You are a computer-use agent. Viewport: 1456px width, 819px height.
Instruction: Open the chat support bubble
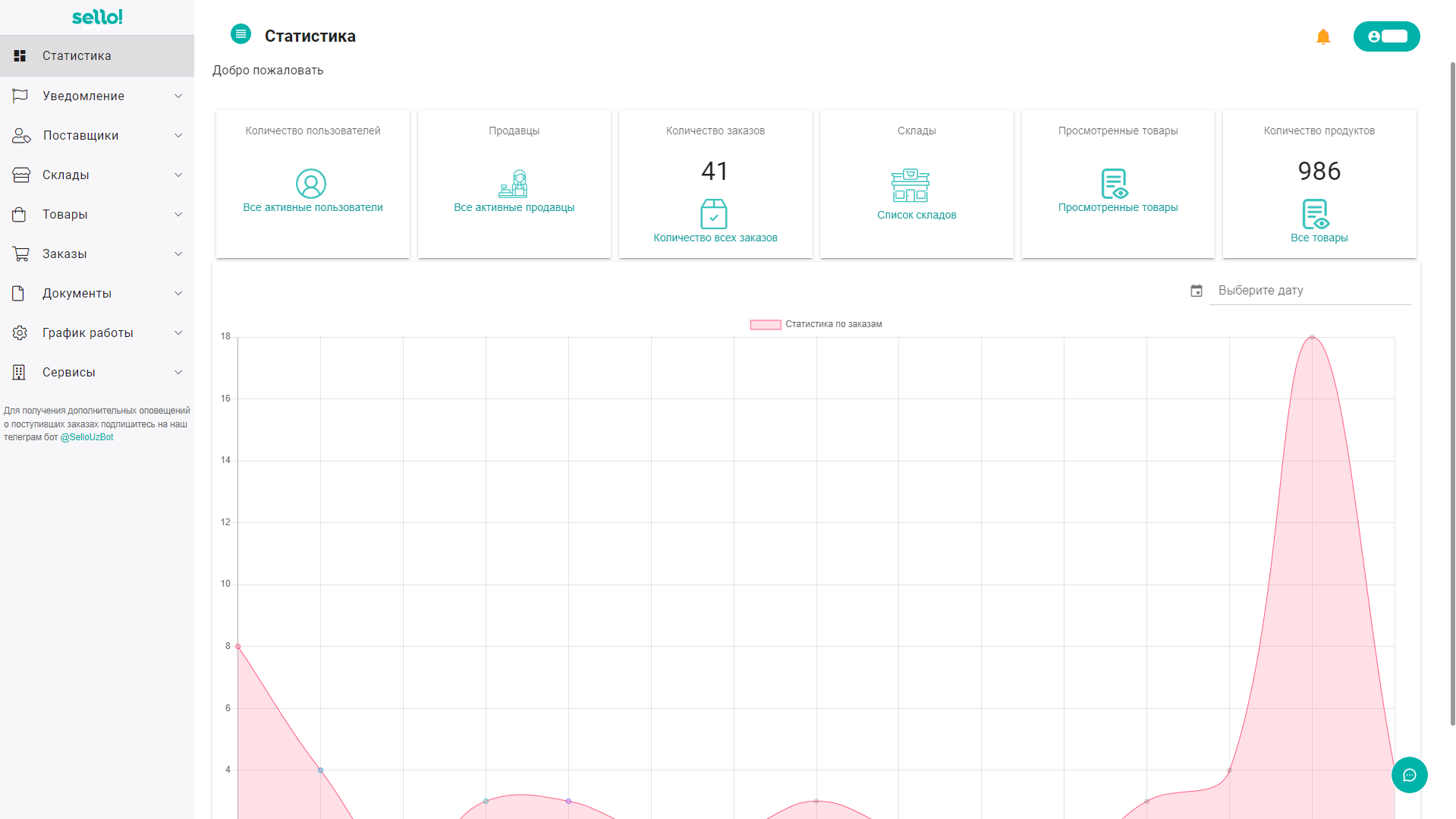[x=1410, y=775]
